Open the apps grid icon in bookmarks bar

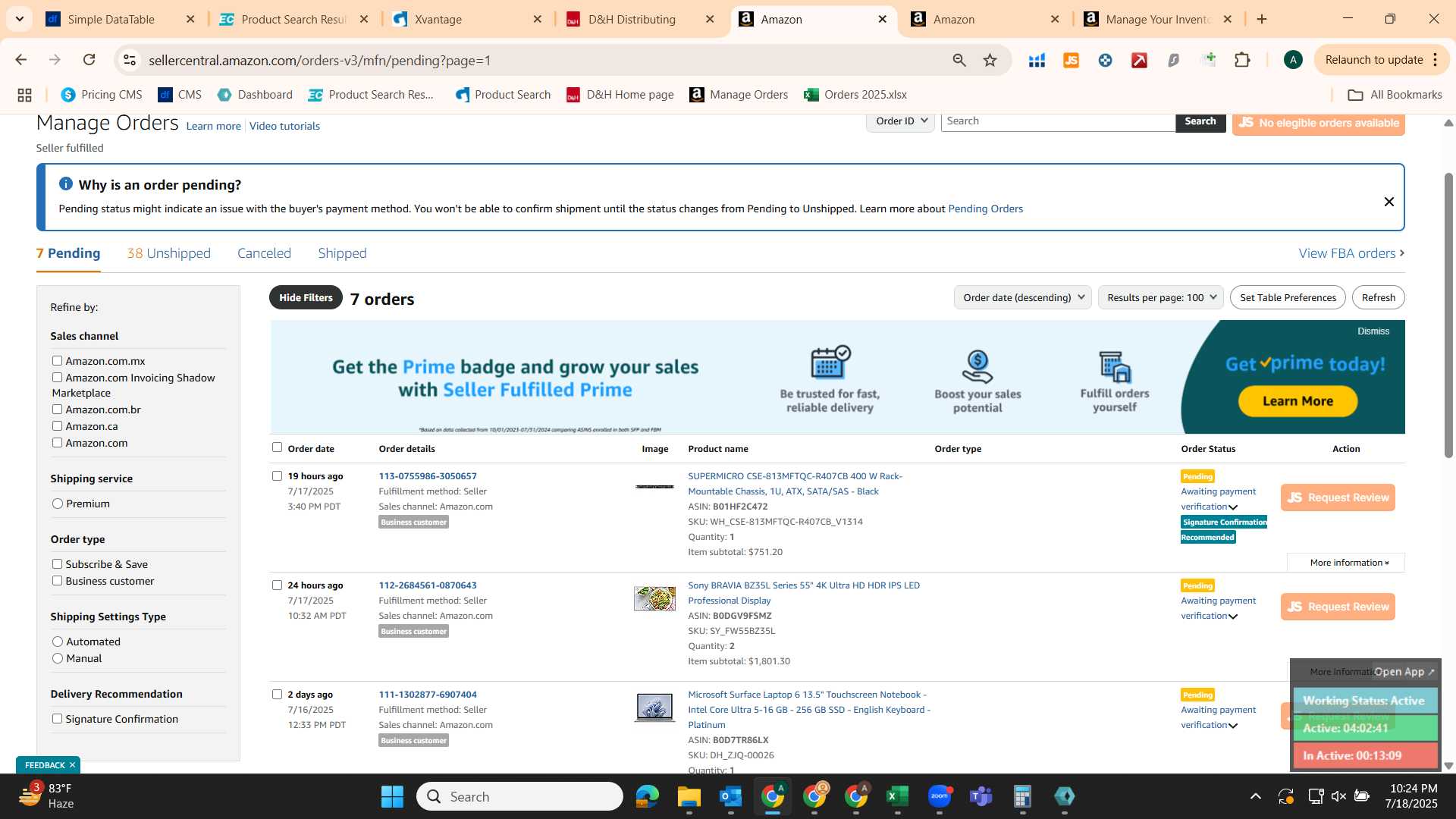24,95
